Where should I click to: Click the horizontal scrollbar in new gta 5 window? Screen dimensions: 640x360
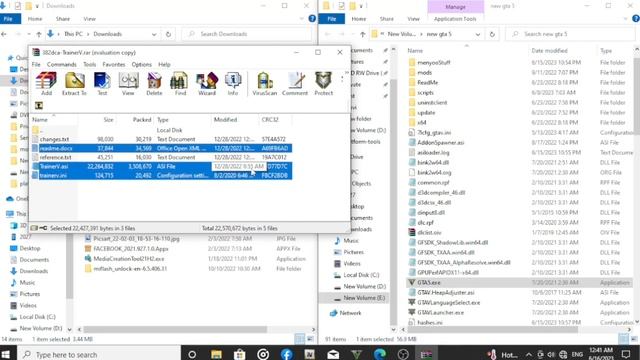[x=492, y=329]
